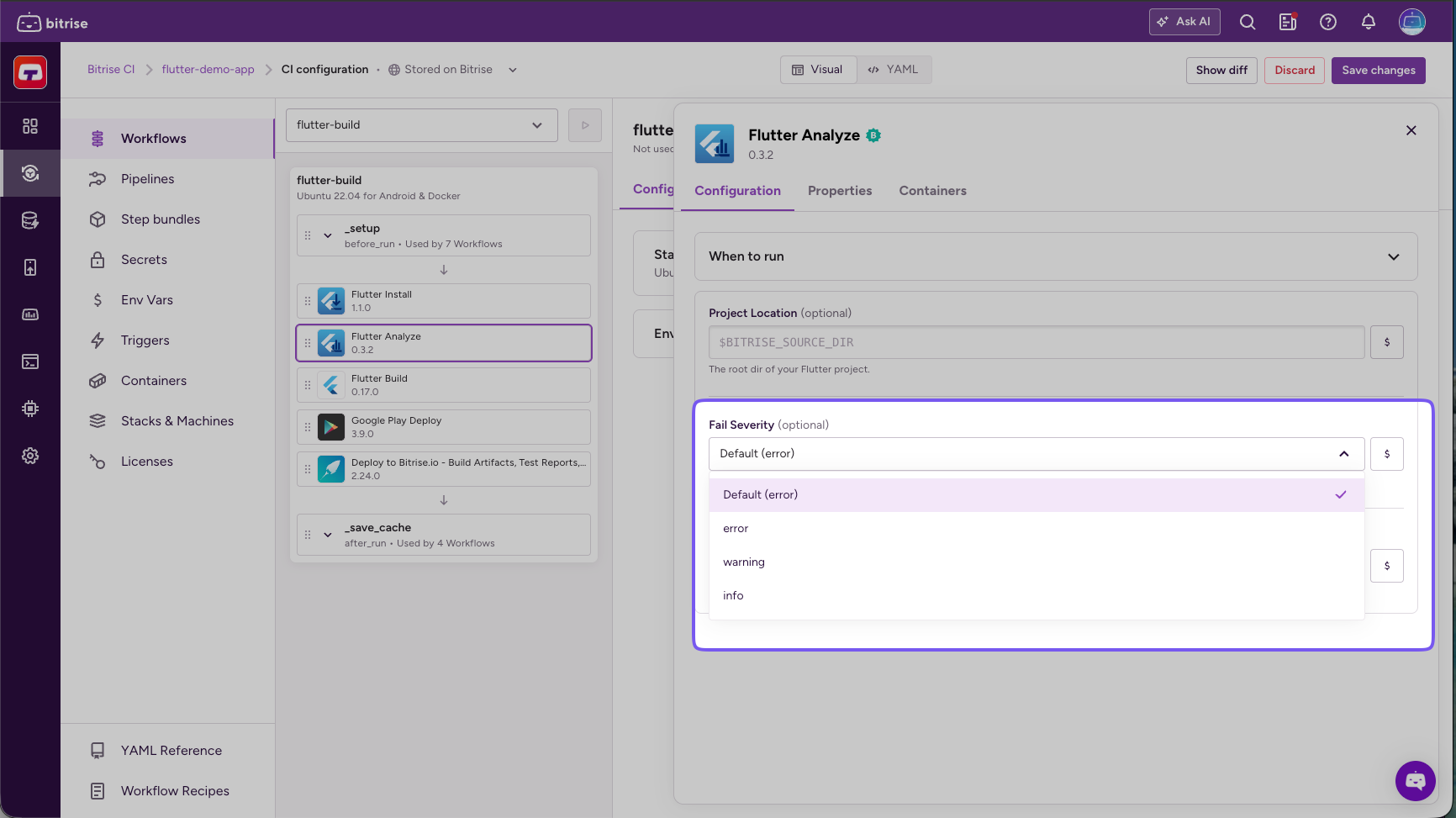Open release management device icon in left rail

[30, 267]
